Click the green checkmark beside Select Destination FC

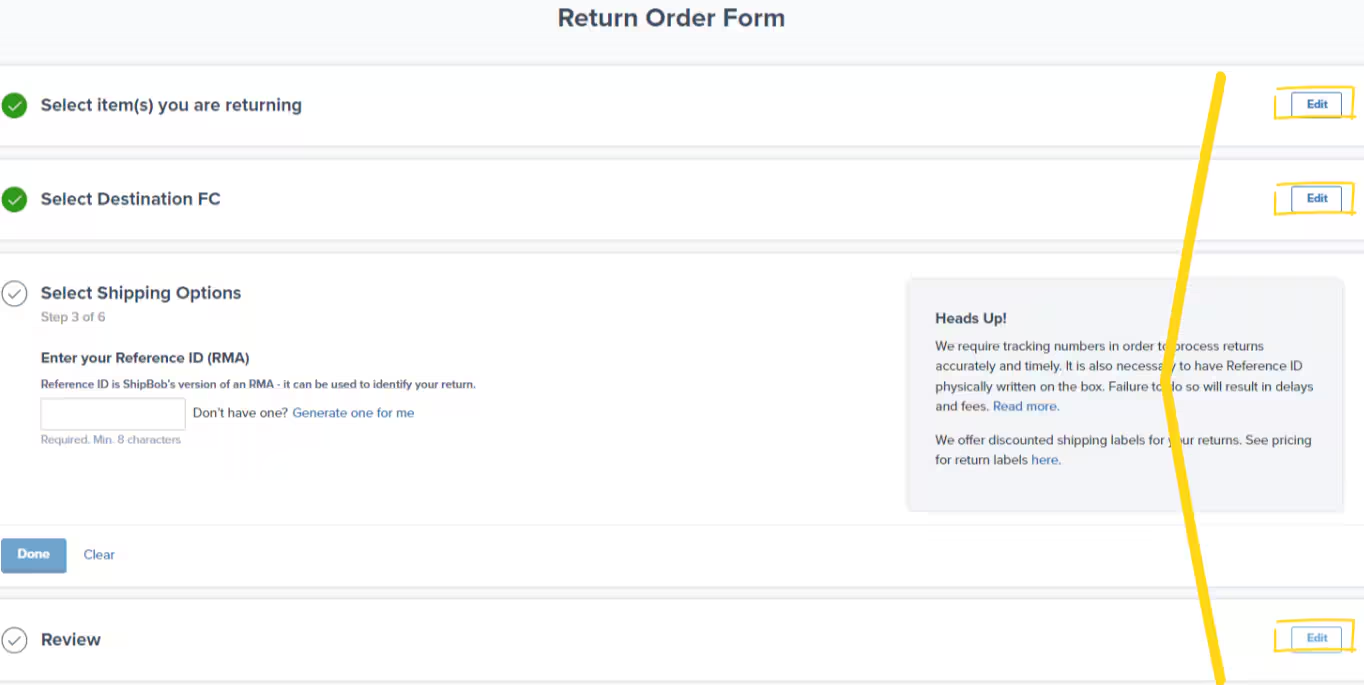(14, 199)
